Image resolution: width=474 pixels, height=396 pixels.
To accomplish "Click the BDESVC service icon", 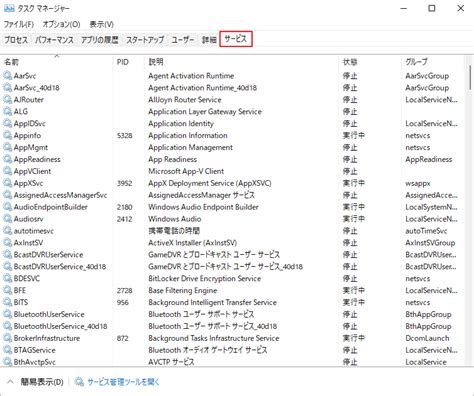I will 8,278.
